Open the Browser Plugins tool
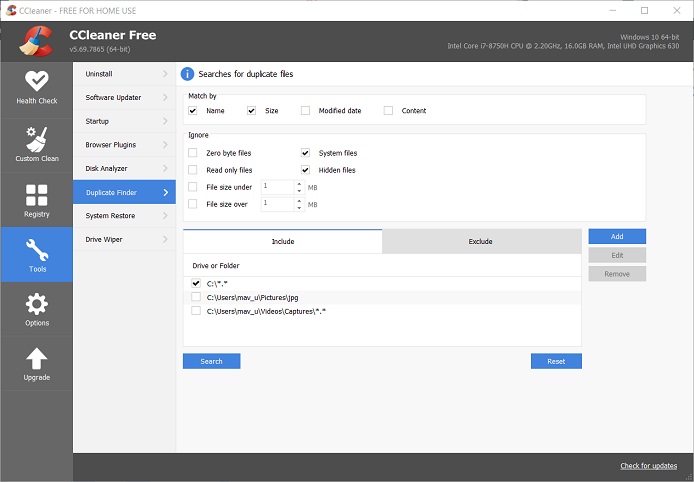This screenshot has width=694, height=482. tap(124, 145)
